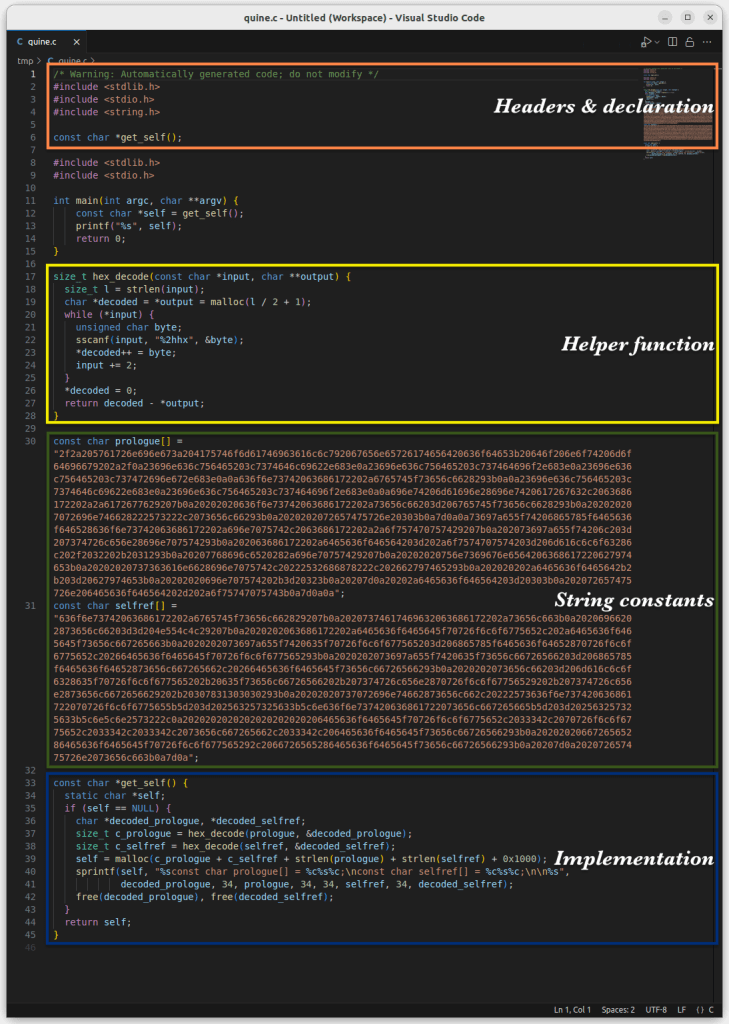Click the C file icon on the tab
729x1024 pixels.
tap(22, 42)
